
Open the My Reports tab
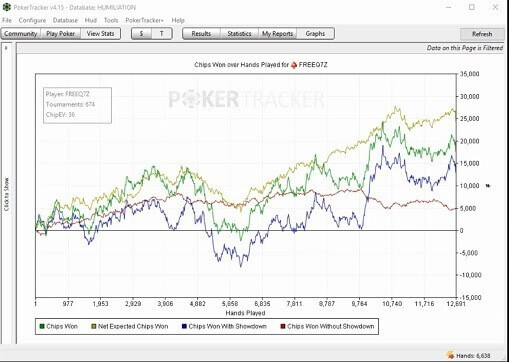coord(277,34)
